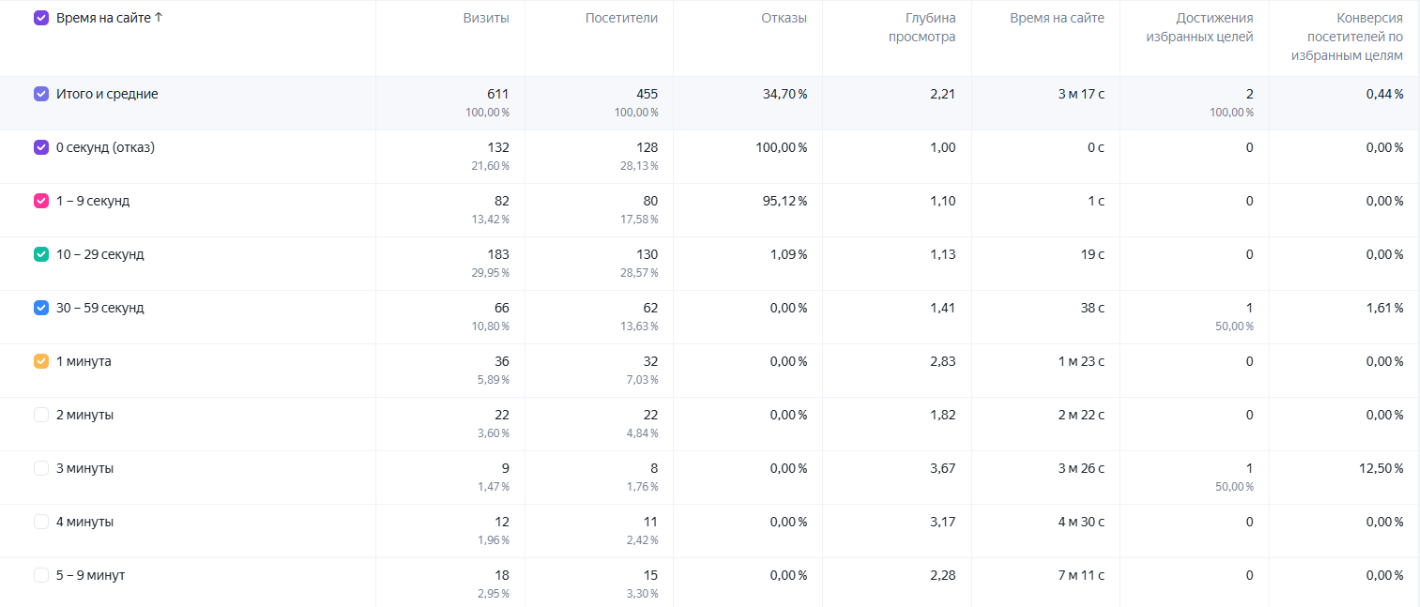Image resolution: width=1420 pixels, height=607 pixels.
Task: Uncheck the 0 секунд (отказ) checkbox
Action: [x=41, y=147]
